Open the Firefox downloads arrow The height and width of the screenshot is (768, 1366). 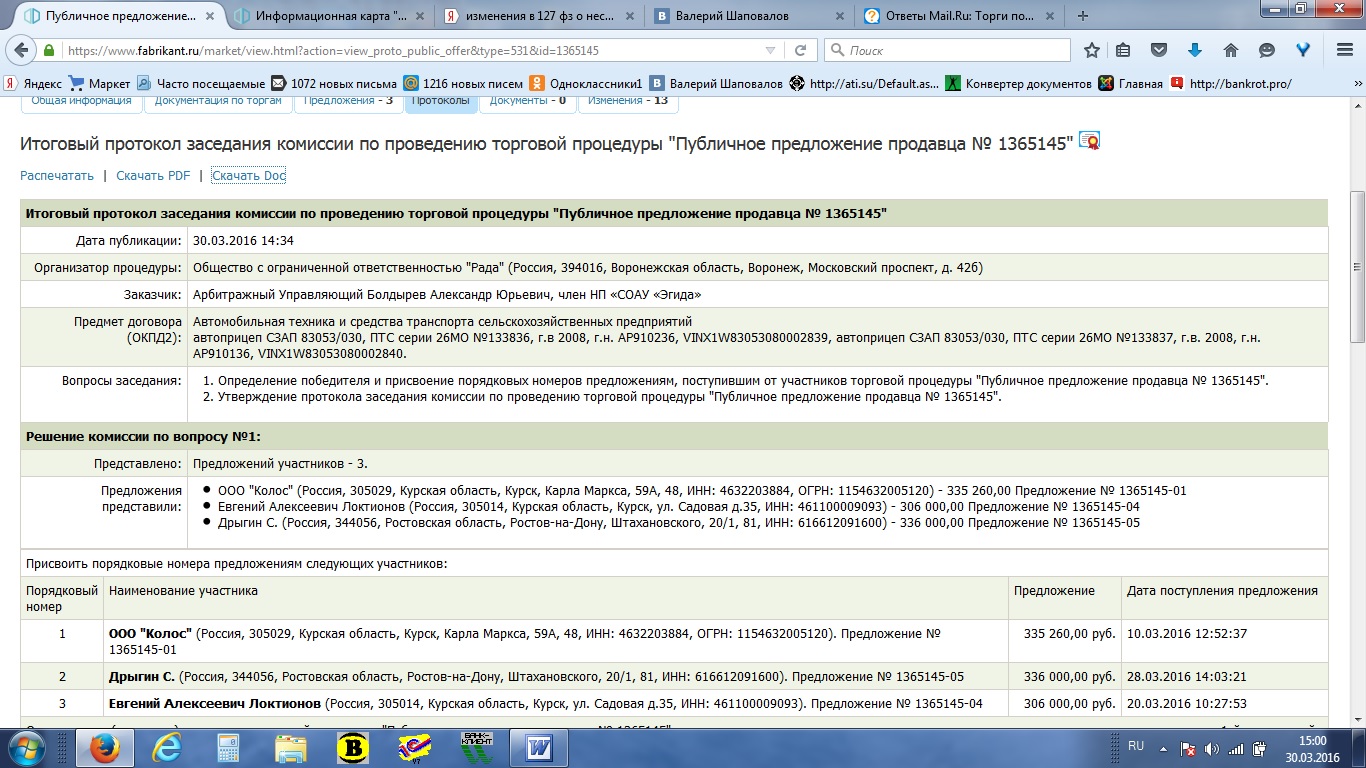(1194, 50)
